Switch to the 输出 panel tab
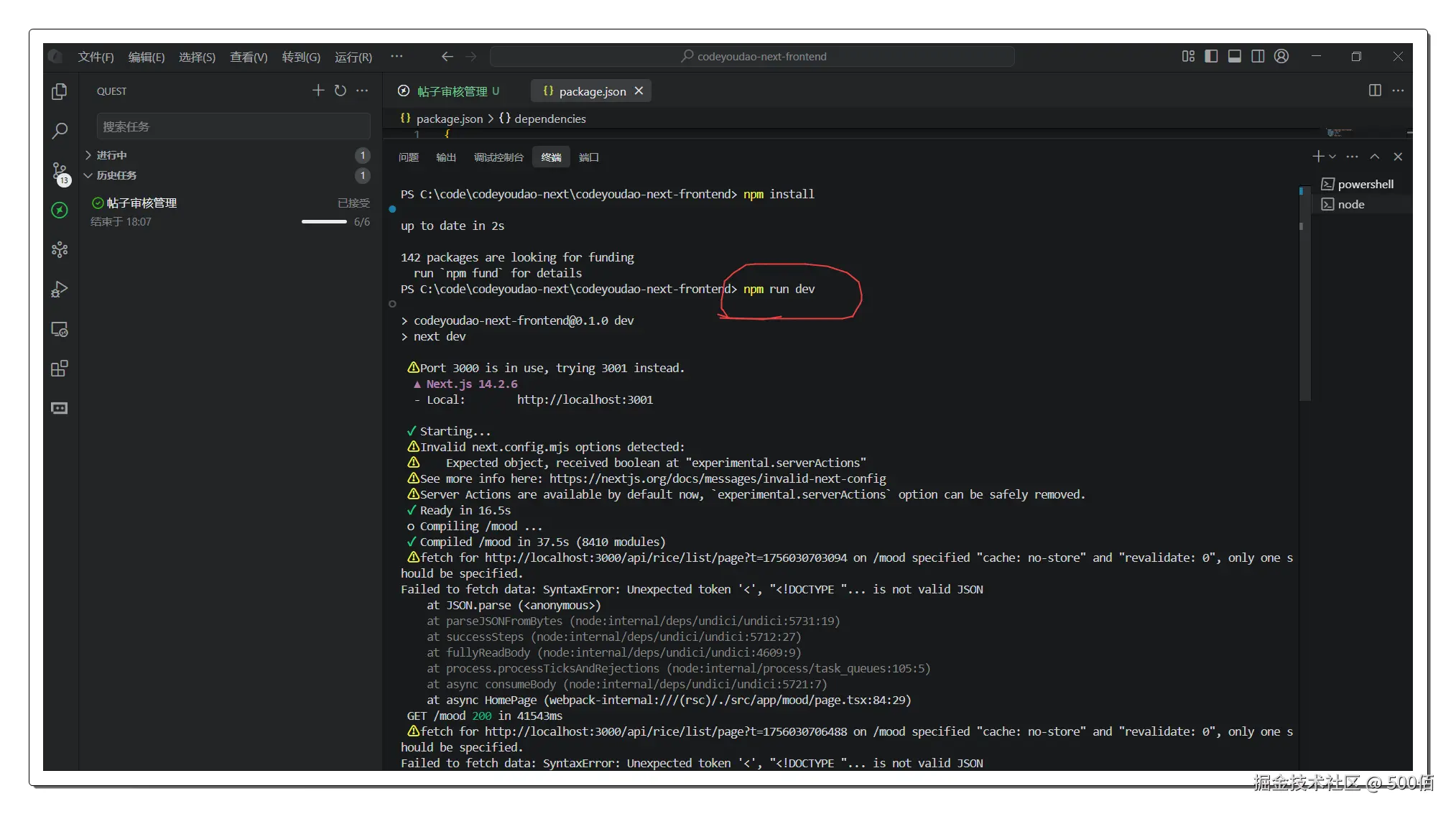Screen dimensions: 1456x814 pos(446,157)
